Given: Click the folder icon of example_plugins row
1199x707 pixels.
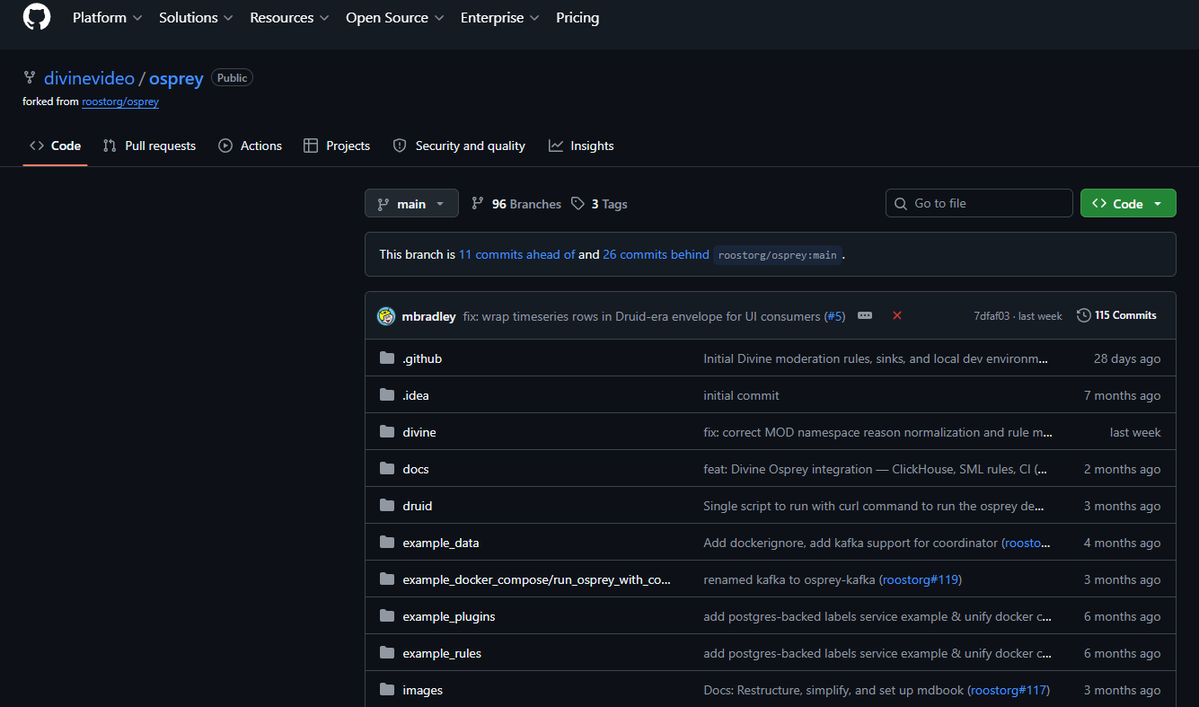Looking at the screenshot, I should 387,616.
